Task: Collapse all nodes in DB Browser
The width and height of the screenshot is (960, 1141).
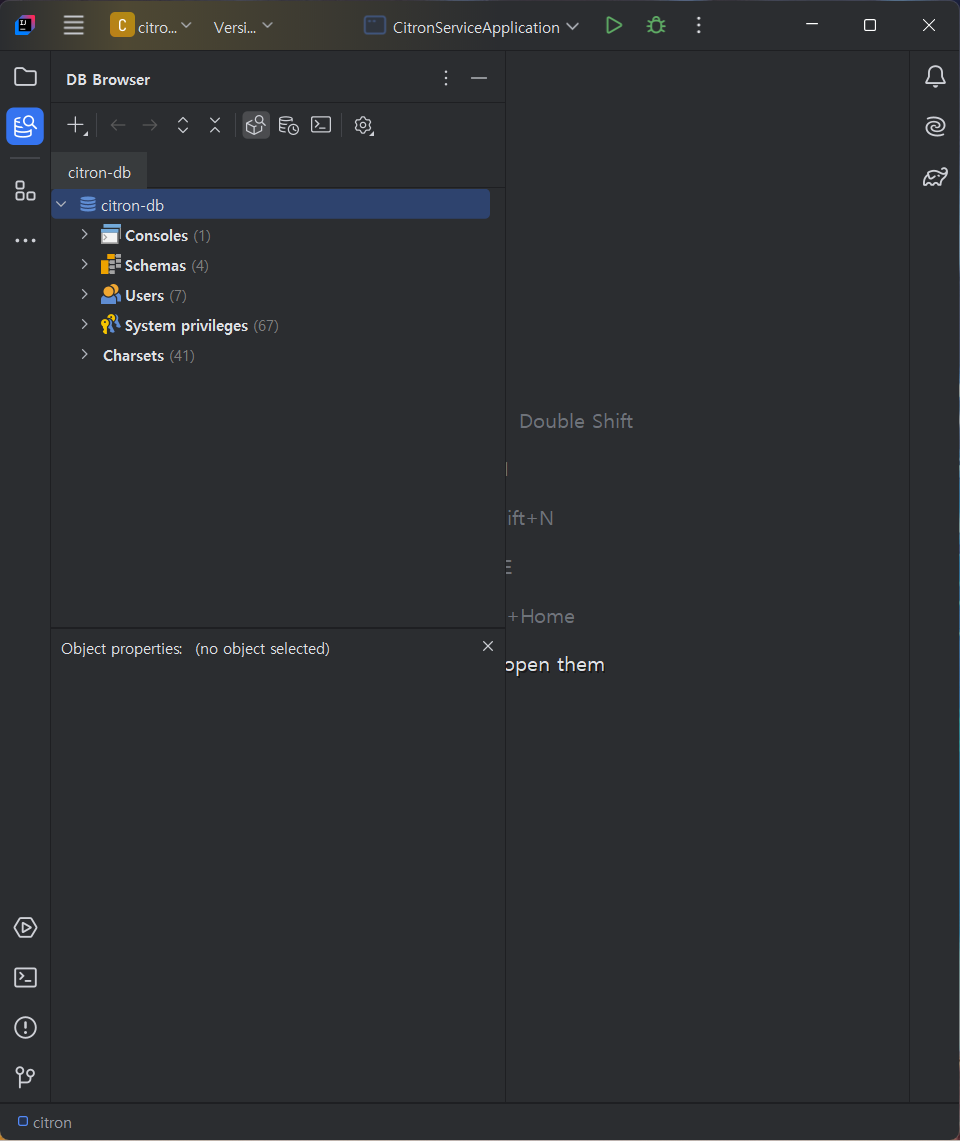Action: (215, 125)
